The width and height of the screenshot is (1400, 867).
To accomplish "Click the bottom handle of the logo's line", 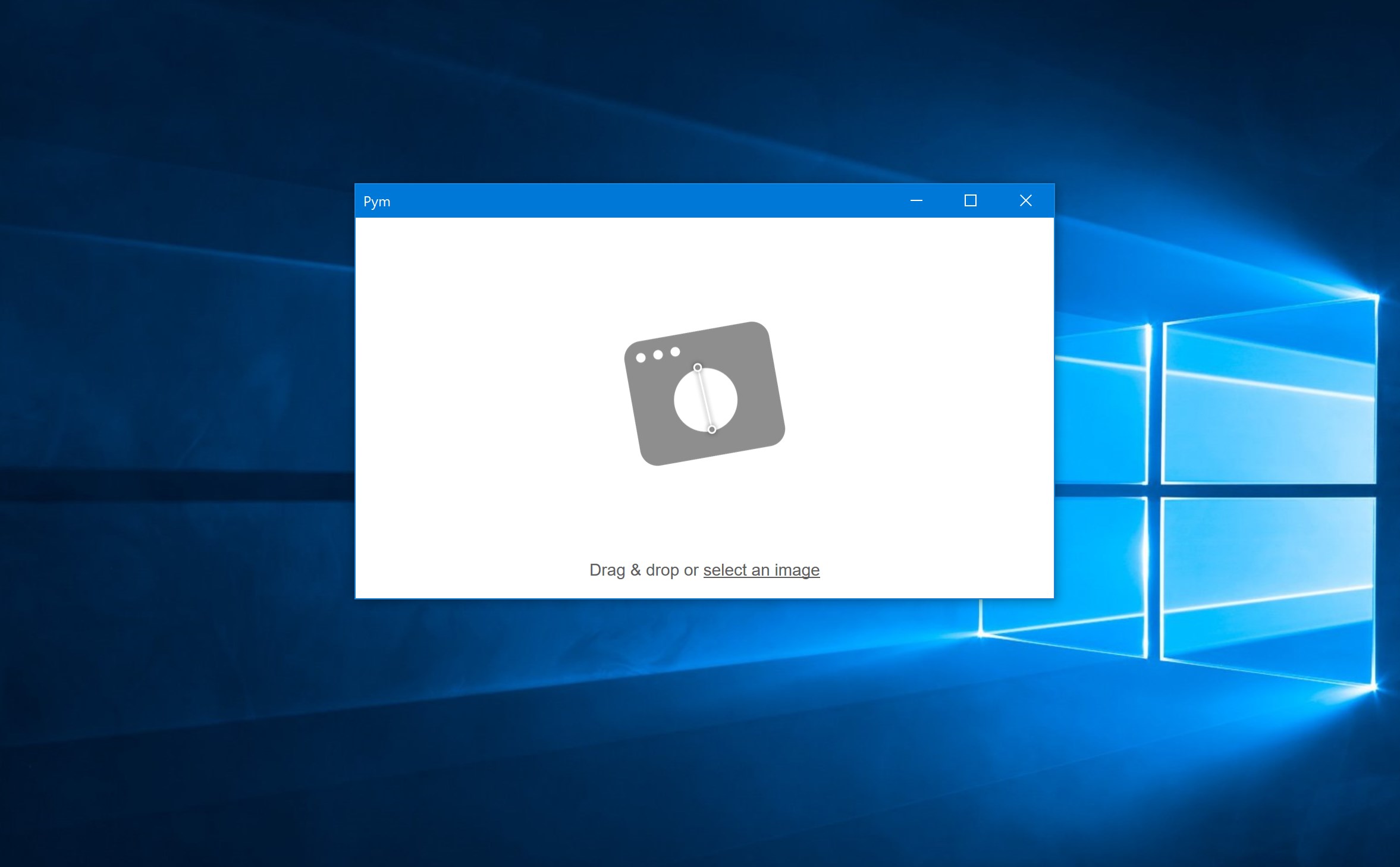I will click(x=712, y=429).
